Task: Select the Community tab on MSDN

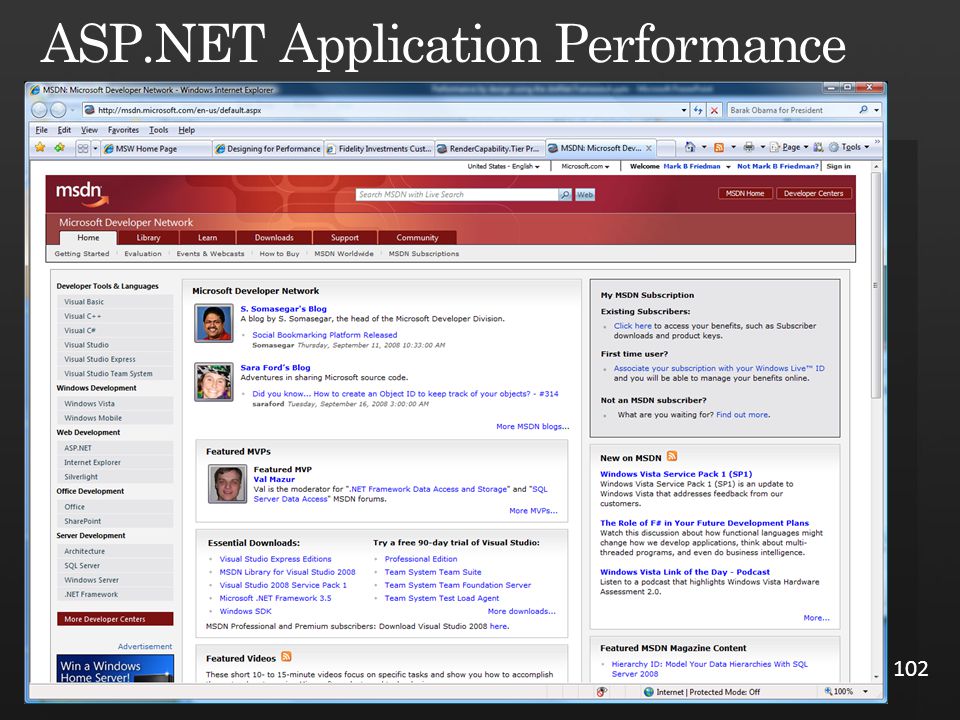Action: pos(417,238)
